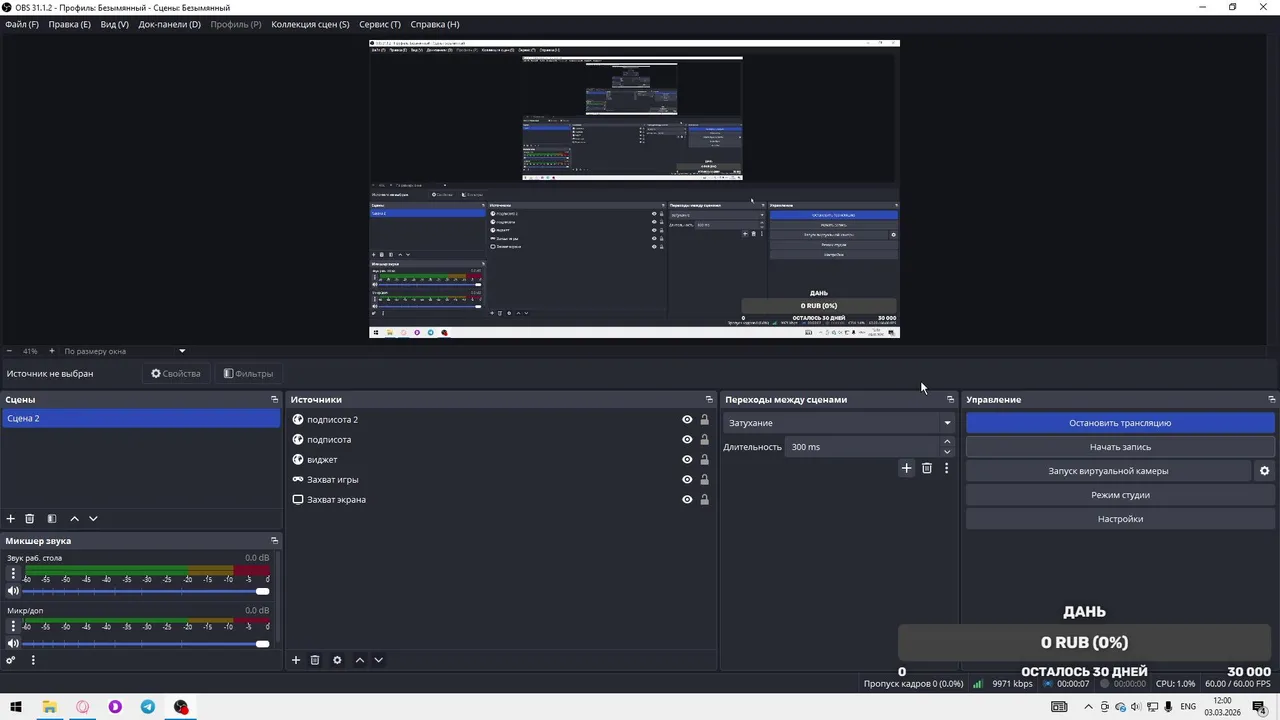The height and width of the screenshot is (720, 1280).
Task: Click Запуск виртуальной камеры button
Action: point(1108,471)
